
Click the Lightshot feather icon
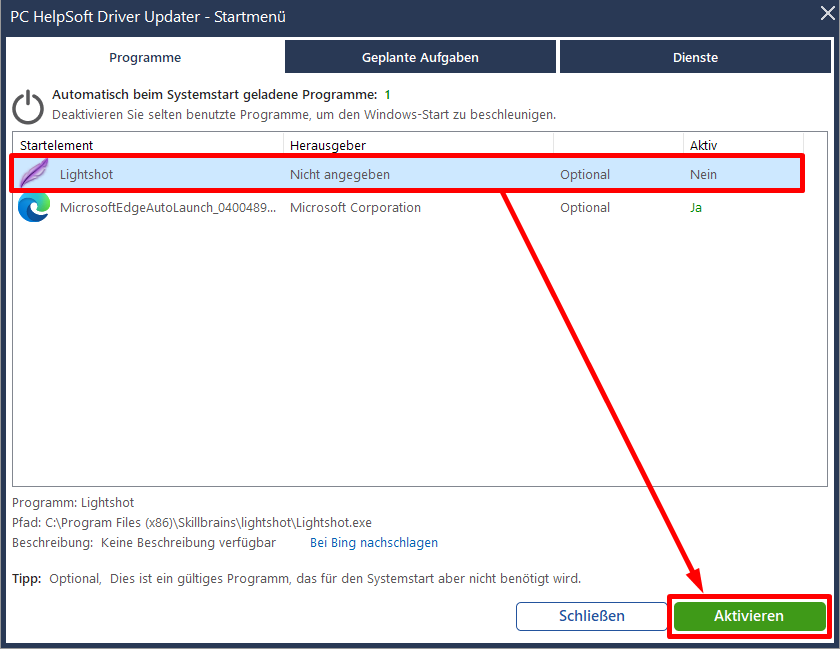coord(34,173)
